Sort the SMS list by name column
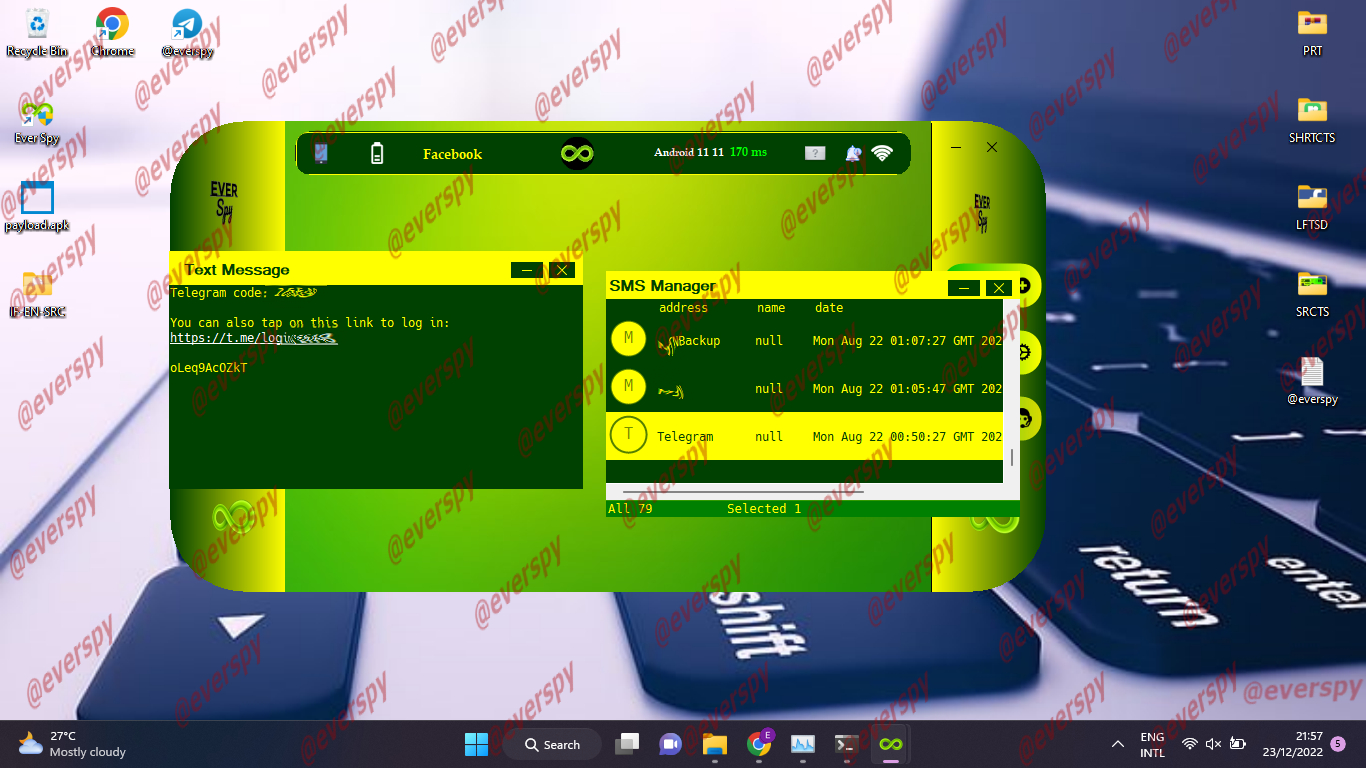Image resolution: width=1366 pixels, height=768 pixels. click(x=771, y=308)
